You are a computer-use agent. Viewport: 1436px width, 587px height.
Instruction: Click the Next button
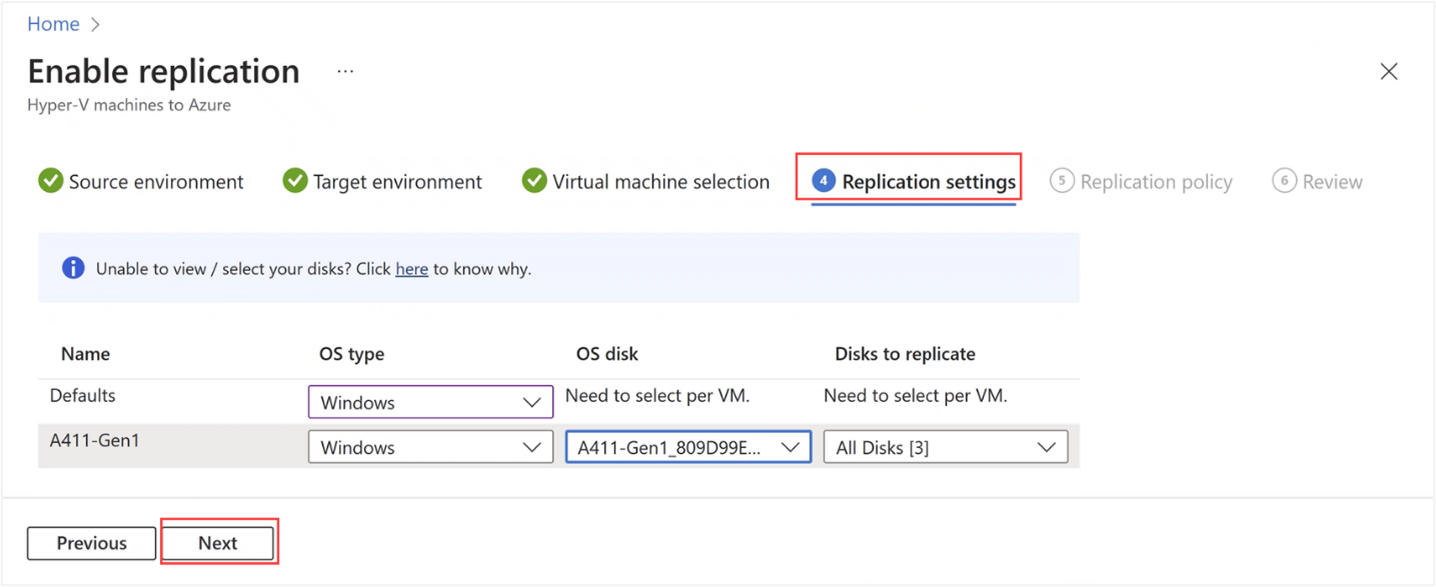coord(219,542)
